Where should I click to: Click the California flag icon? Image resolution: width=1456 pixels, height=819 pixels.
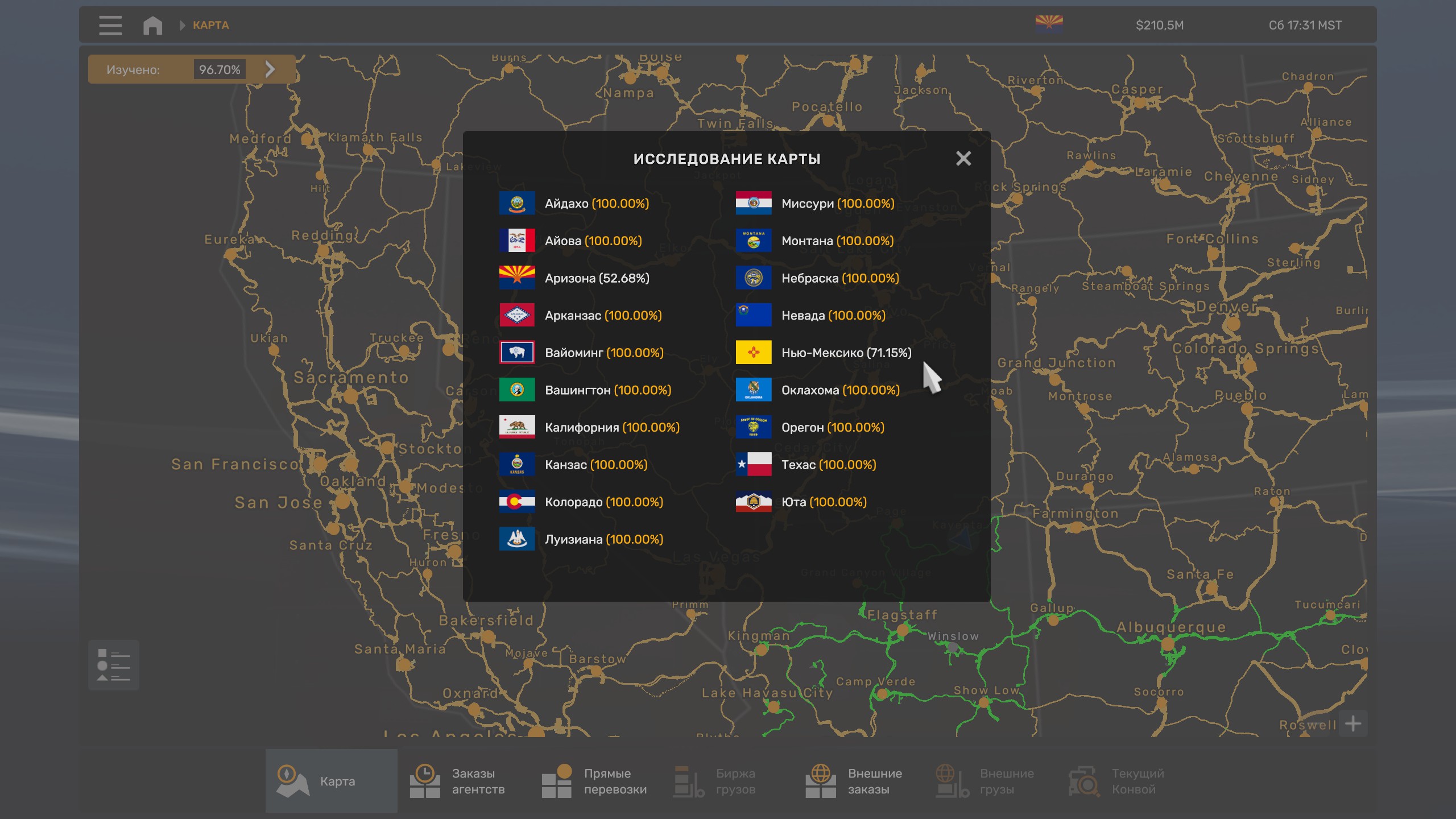(x=516, y=427)
